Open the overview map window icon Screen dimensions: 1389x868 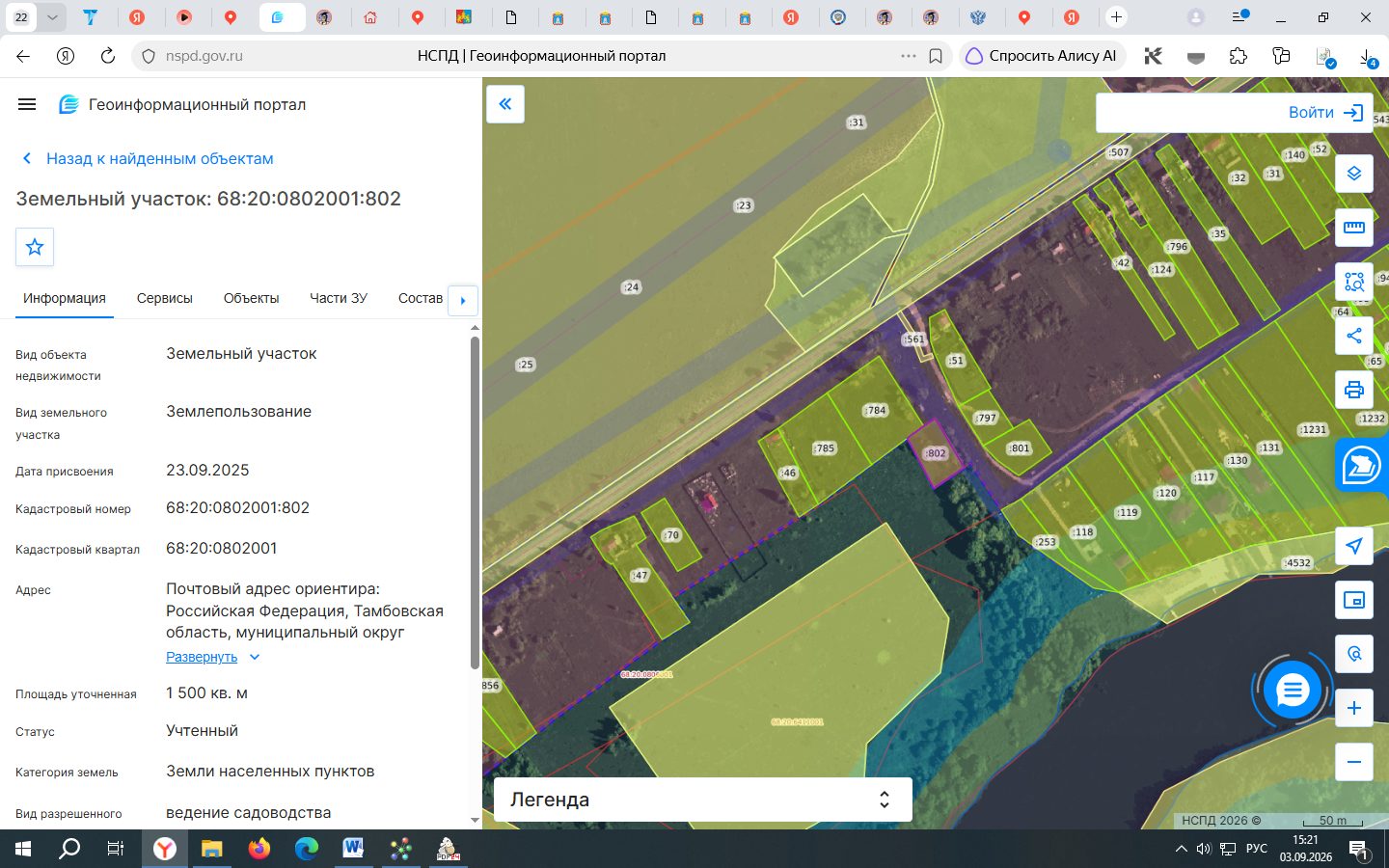(x=1354, y=600)
